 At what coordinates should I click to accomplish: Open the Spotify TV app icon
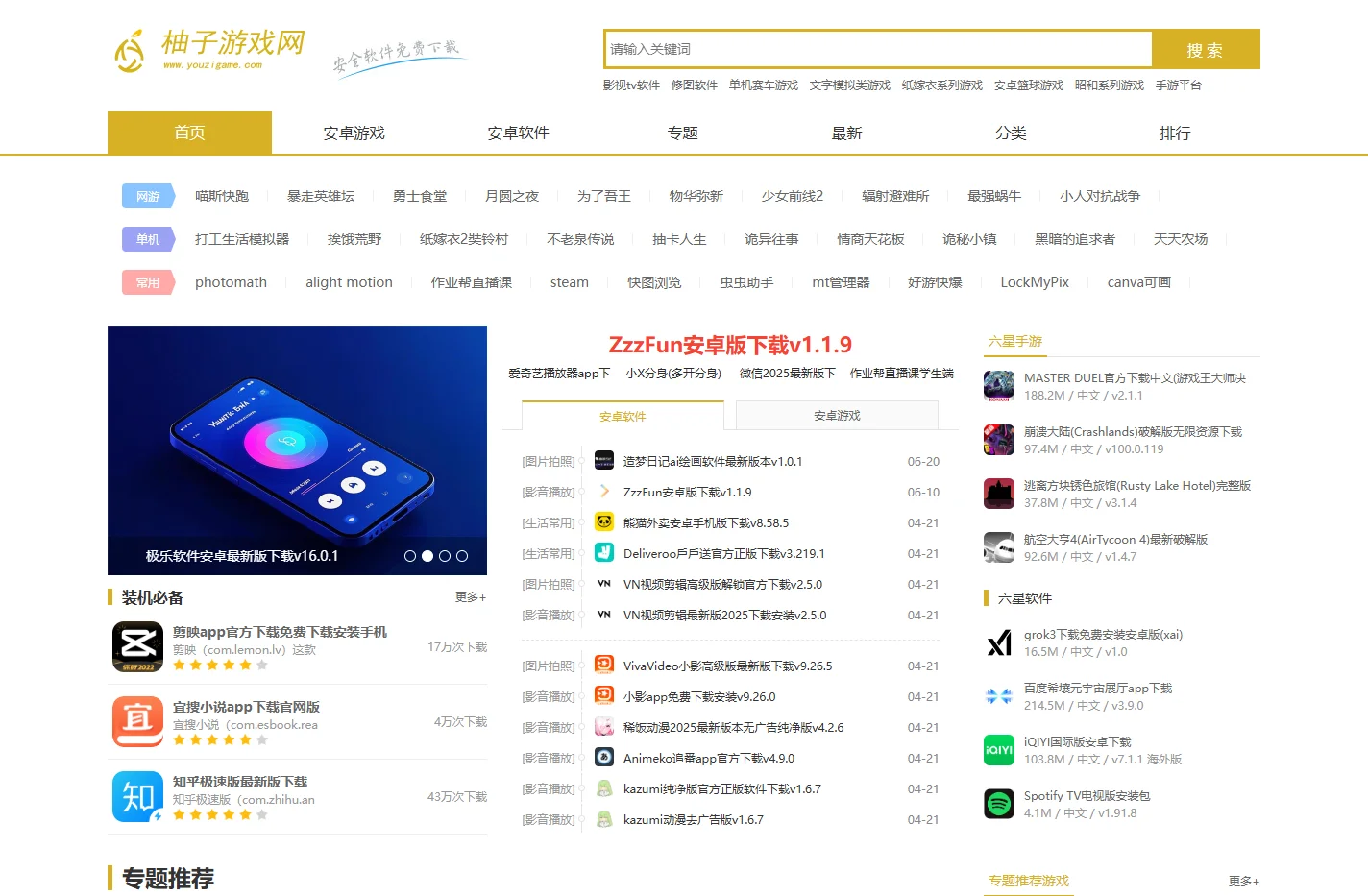click(x=999, y=804)
